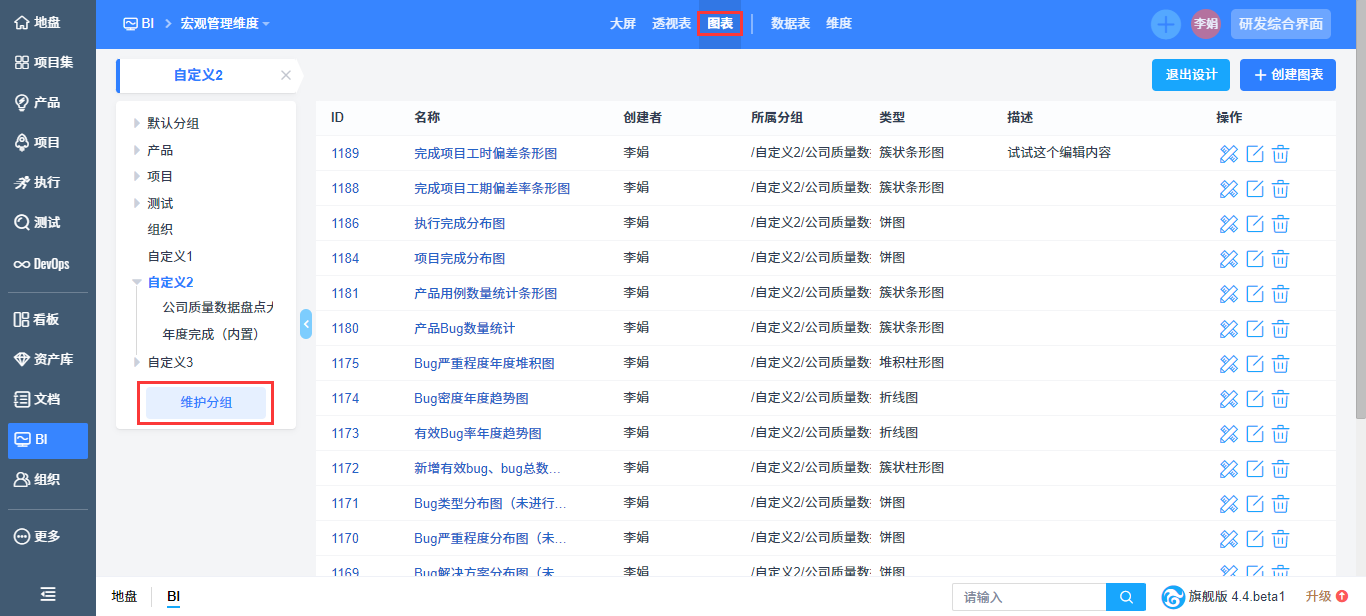Image resolution: width=1366 pixels, height=616 pixels.
Task: Collapse the 自定义2 tree node
Action: coord(137,283)
